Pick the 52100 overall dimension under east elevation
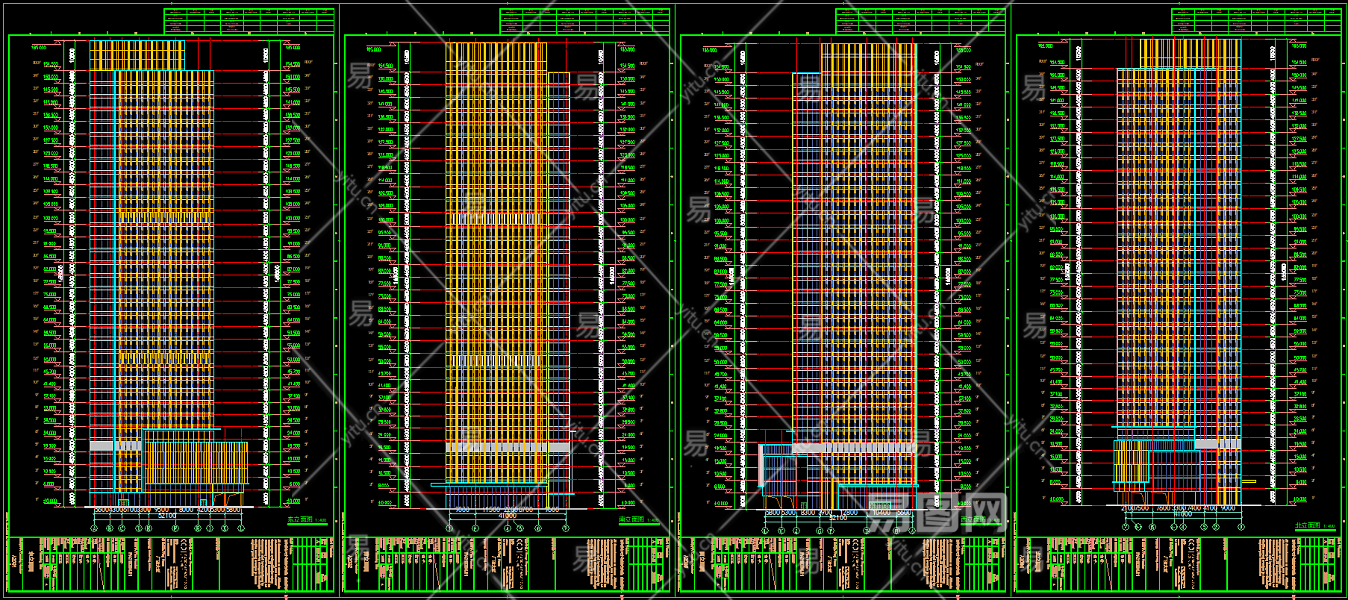Screen dimensions: 1348x600 point(167,515)
